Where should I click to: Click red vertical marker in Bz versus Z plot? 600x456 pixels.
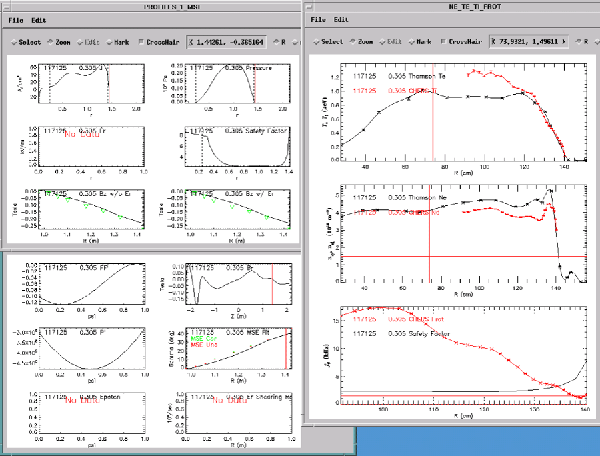coord(272,284)
